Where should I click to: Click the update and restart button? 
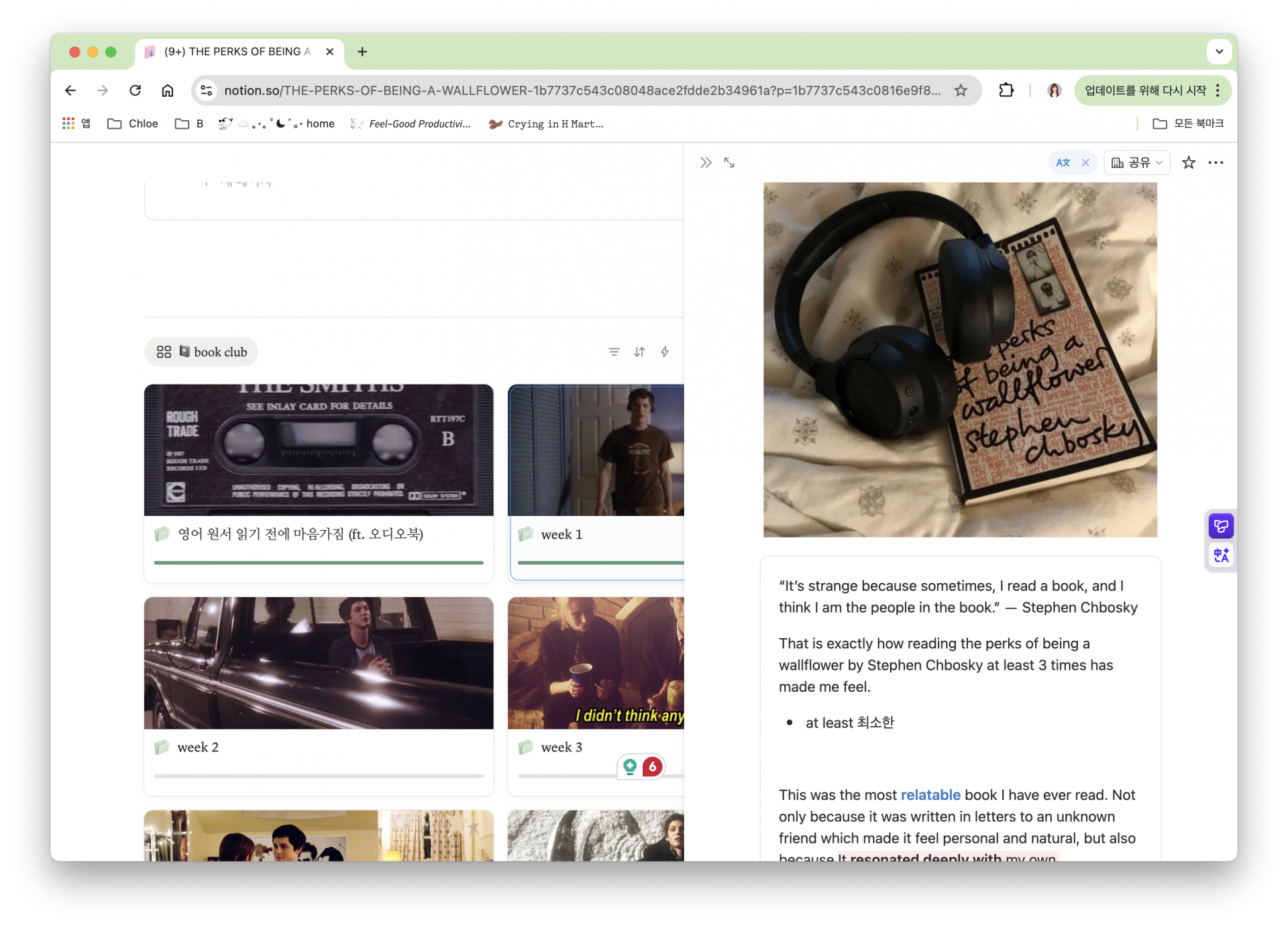pos(1145,91)
